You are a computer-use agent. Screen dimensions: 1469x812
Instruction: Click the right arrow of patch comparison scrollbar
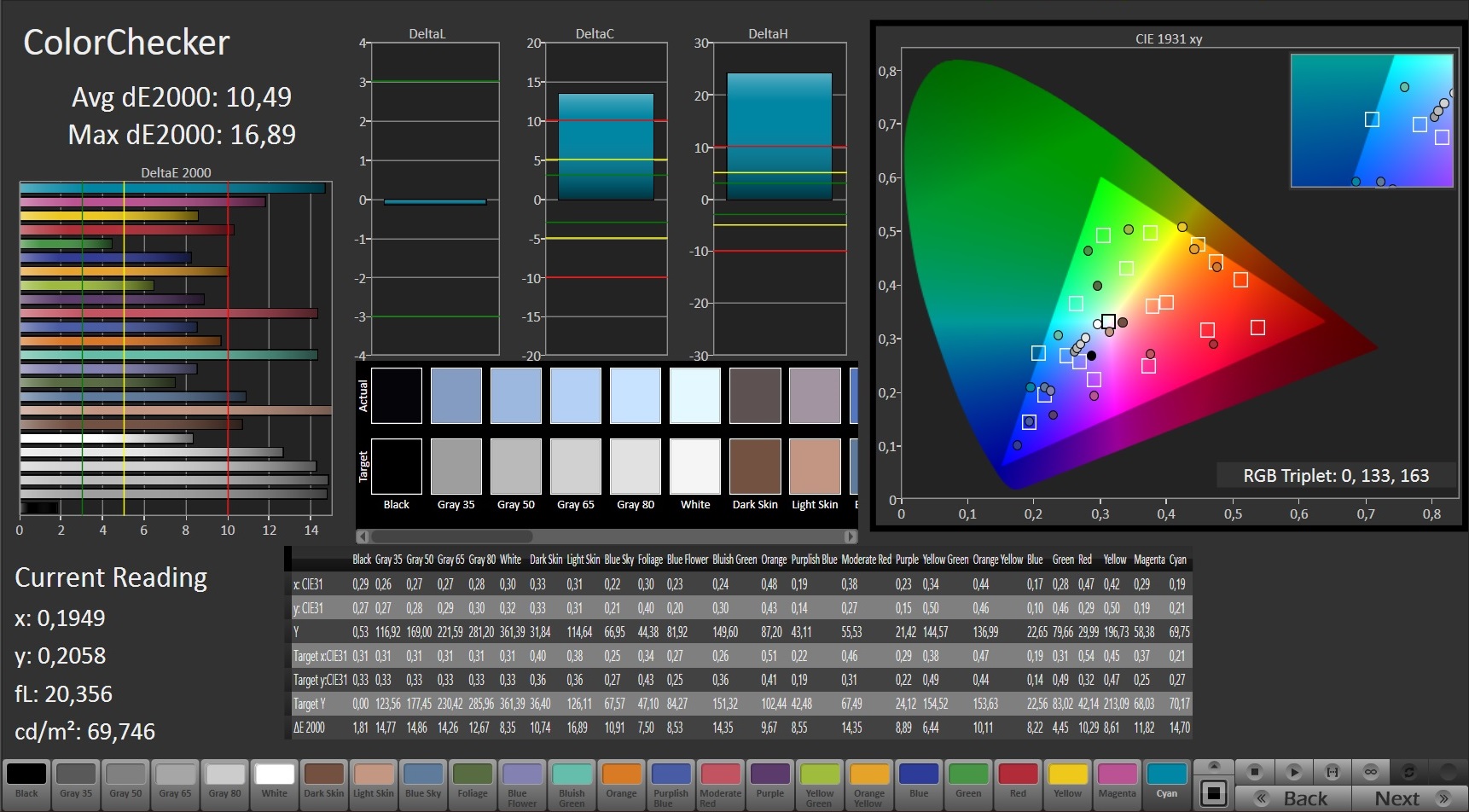pyautogui.click(x=850, y=536)
